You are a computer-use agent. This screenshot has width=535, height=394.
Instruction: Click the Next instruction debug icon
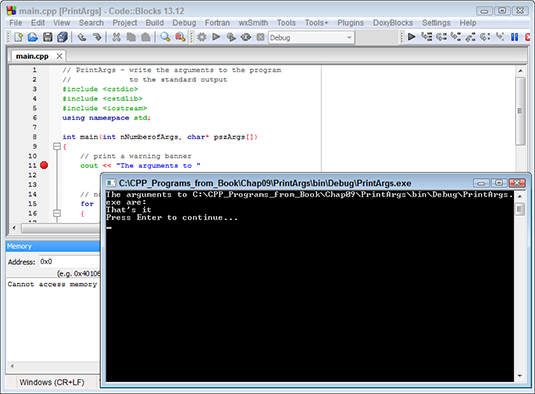[x=485, y=37]
